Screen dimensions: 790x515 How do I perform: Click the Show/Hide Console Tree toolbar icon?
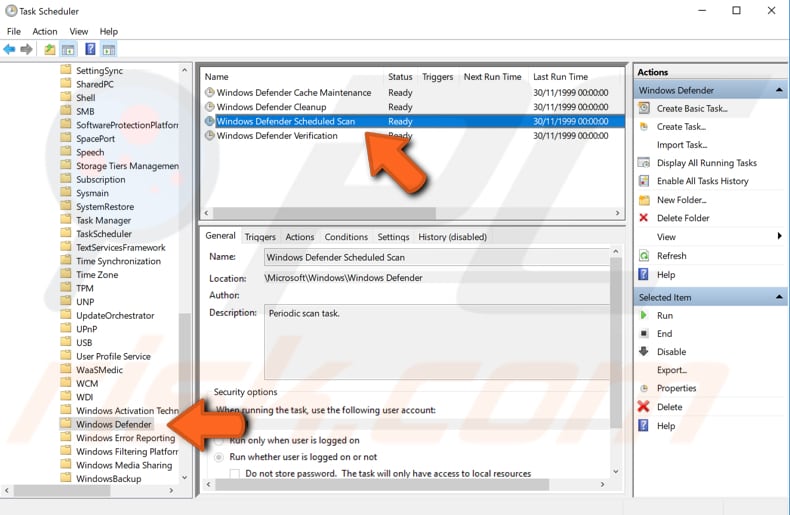68,49
